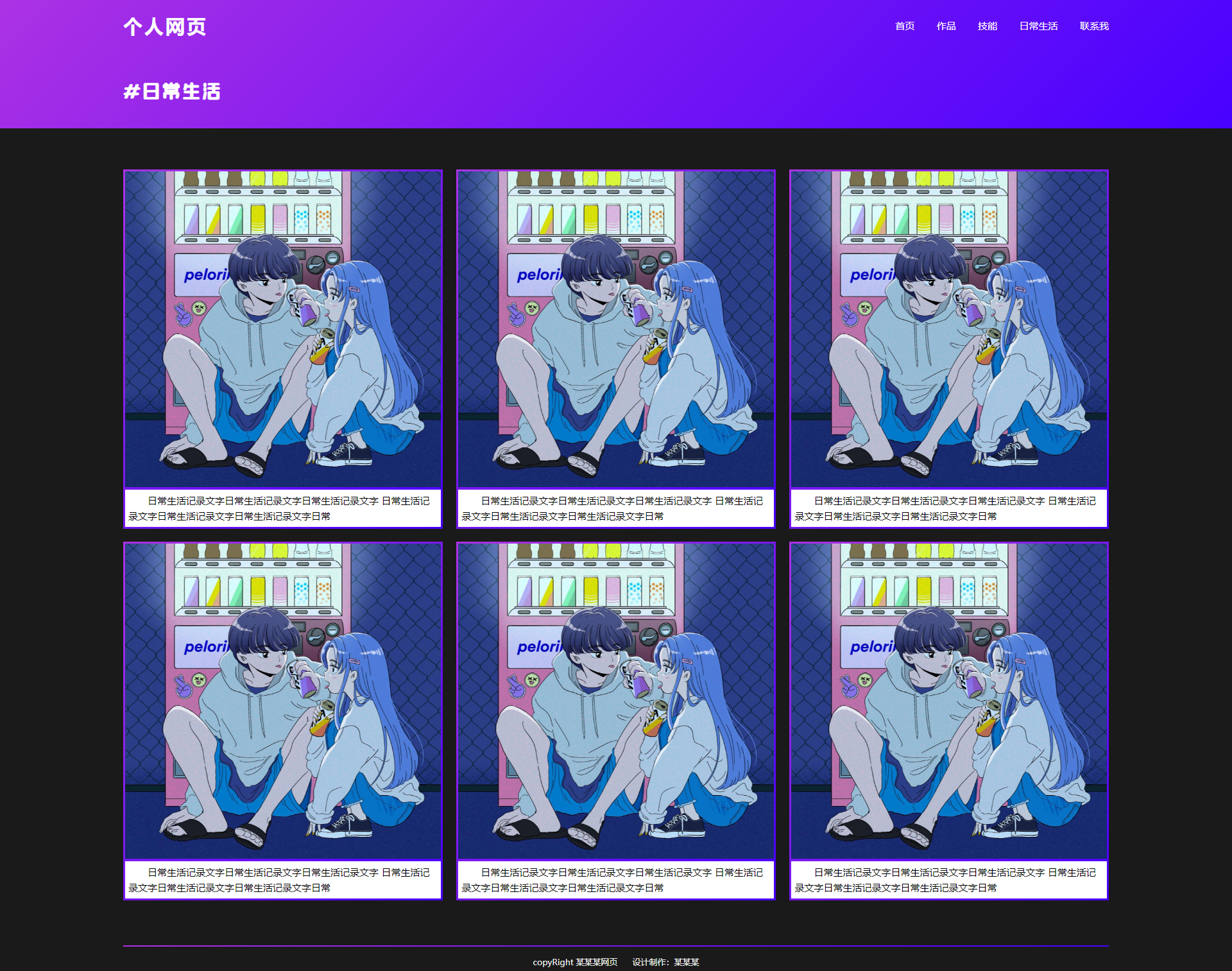Open the 首页 navigation link

pyautogui.click(x=905, y=26)
